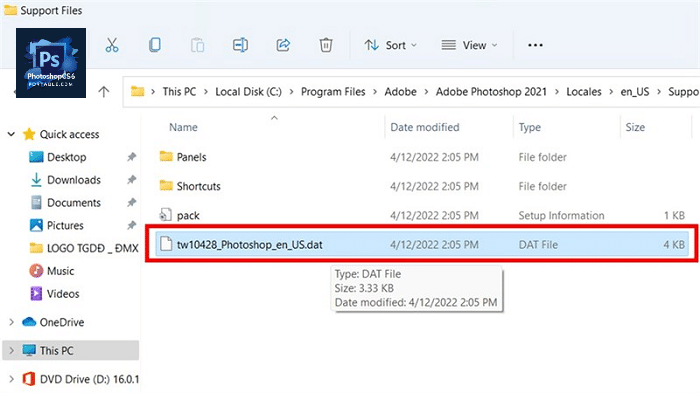Click 4 KB size of DAT file
The height and width of the screenshot is (393, 700).
[674, 245]
